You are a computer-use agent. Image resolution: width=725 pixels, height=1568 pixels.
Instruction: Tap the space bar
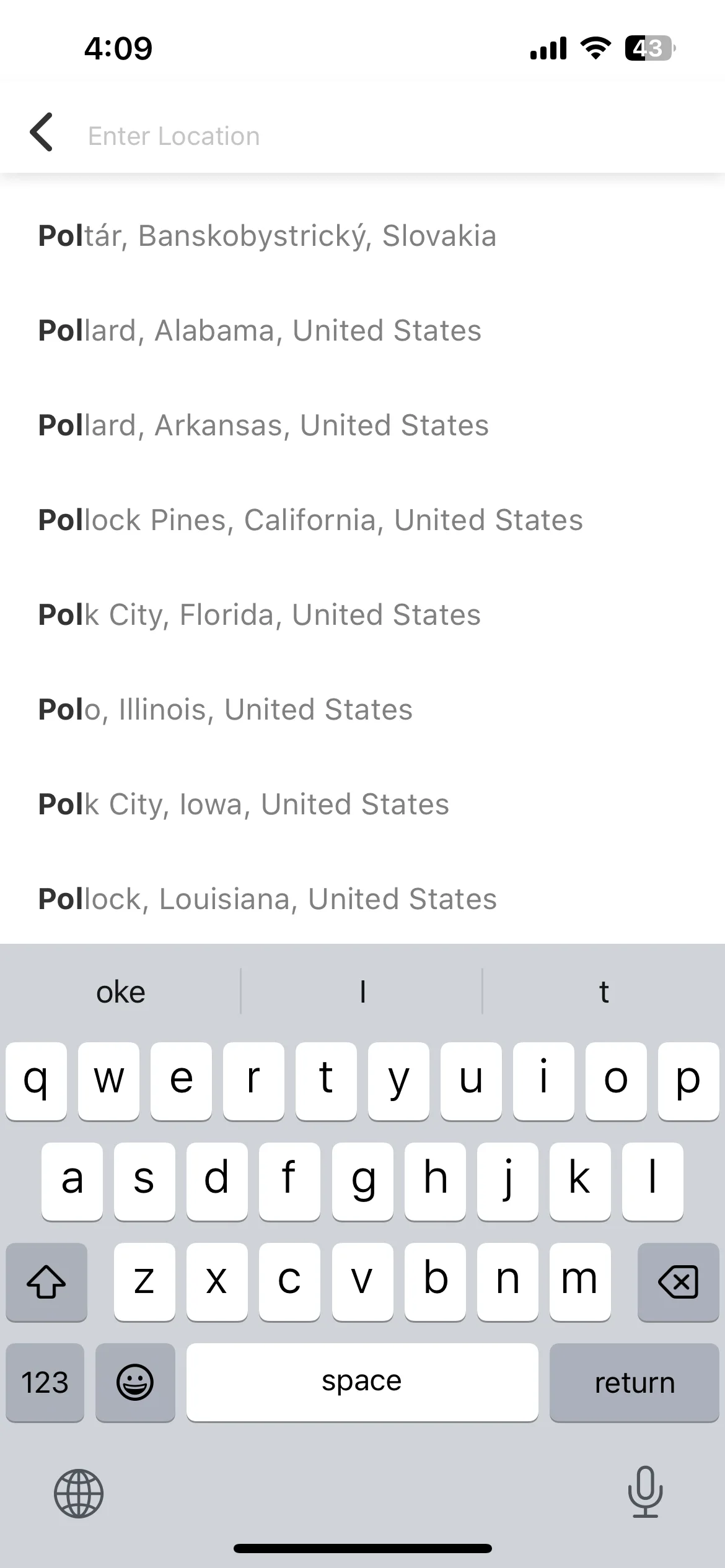(362, 1382)
